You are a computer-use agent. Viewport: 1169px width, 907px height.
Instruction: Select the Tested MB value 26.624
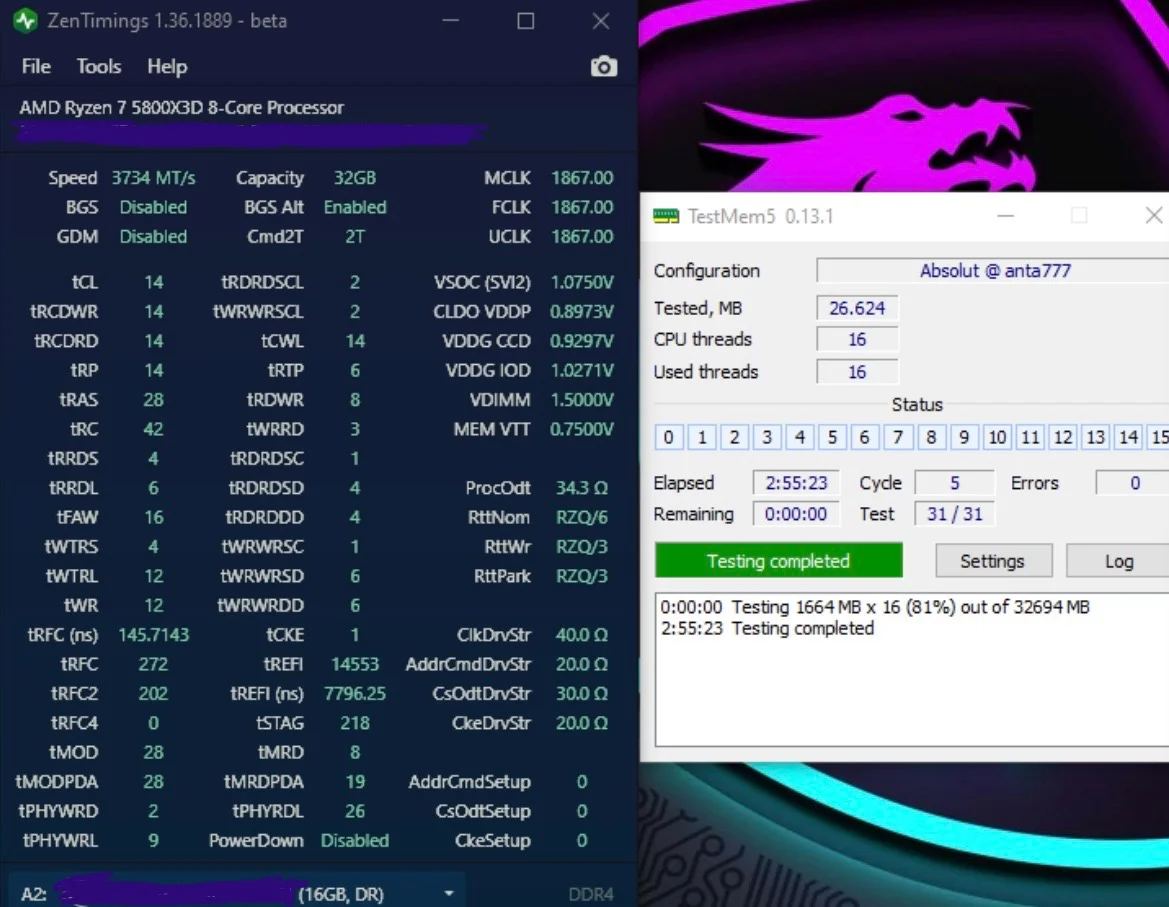pos(857,308)
